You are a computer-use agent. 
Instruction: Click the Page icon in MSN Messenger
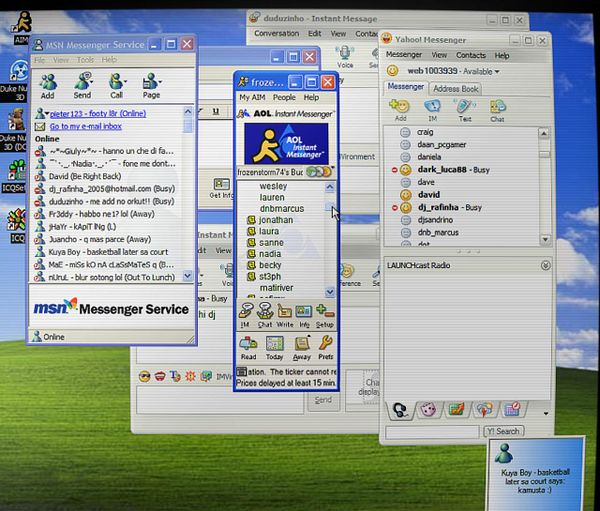click(x=151, y=86)
